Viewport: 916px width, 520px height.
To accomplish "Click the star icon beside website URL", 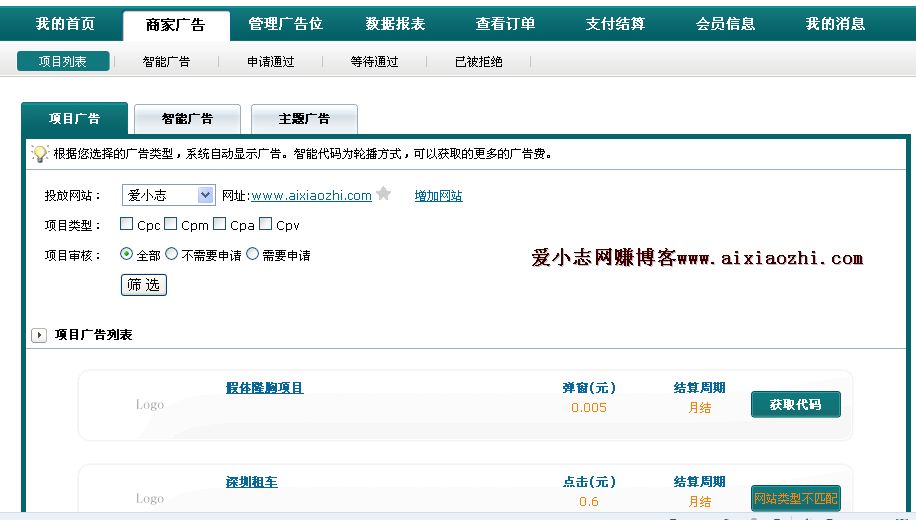I will tap(383, 194).
